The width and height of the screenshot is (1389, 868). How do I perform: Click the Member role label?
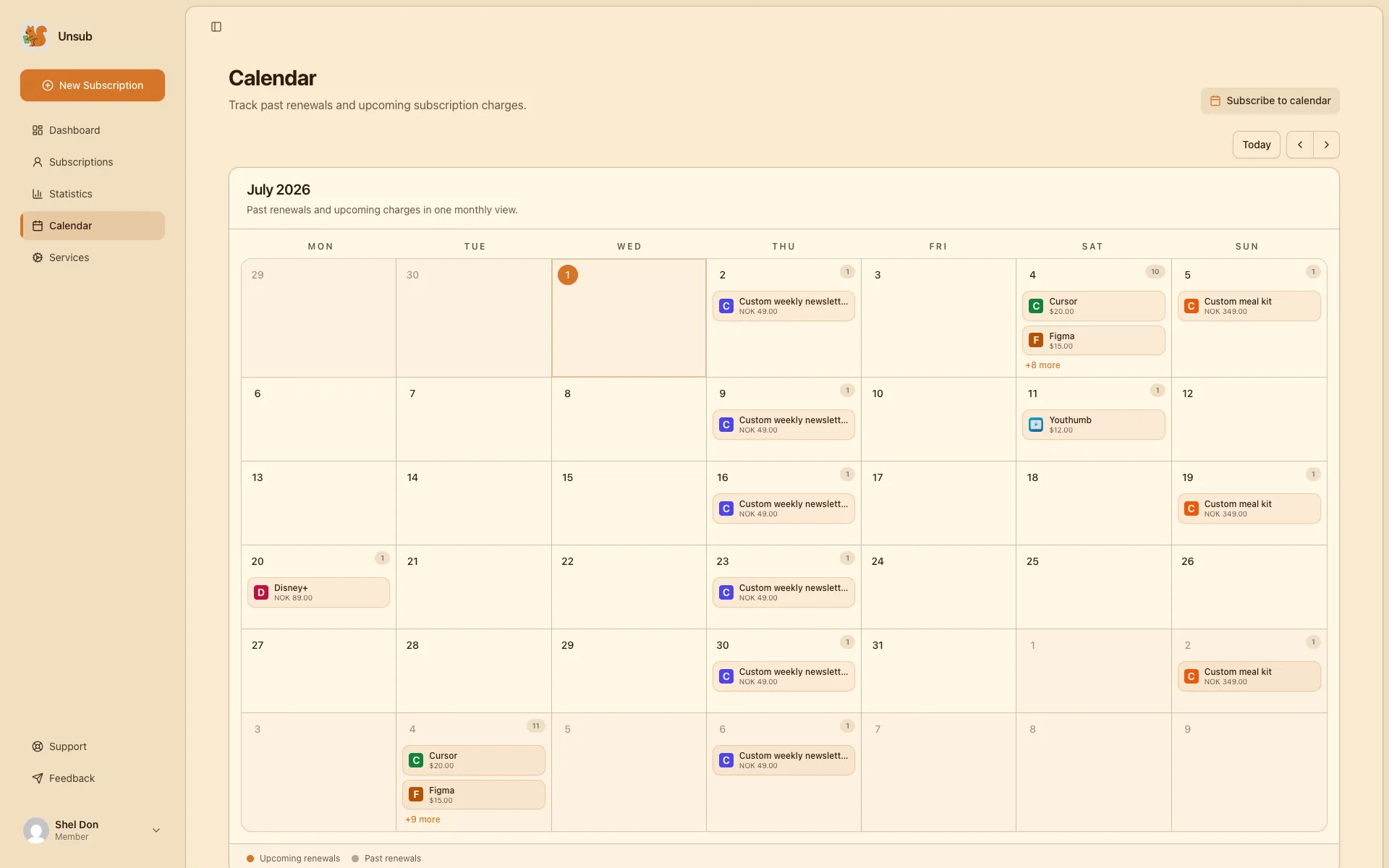(72, 837)
